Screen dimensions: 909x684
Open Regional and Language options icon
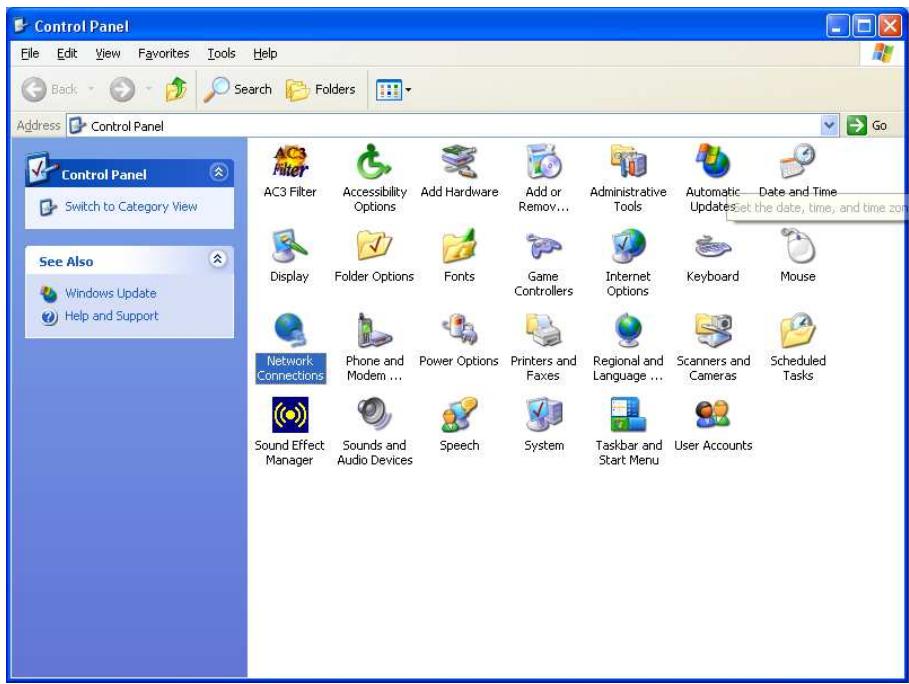click(628, 330)
